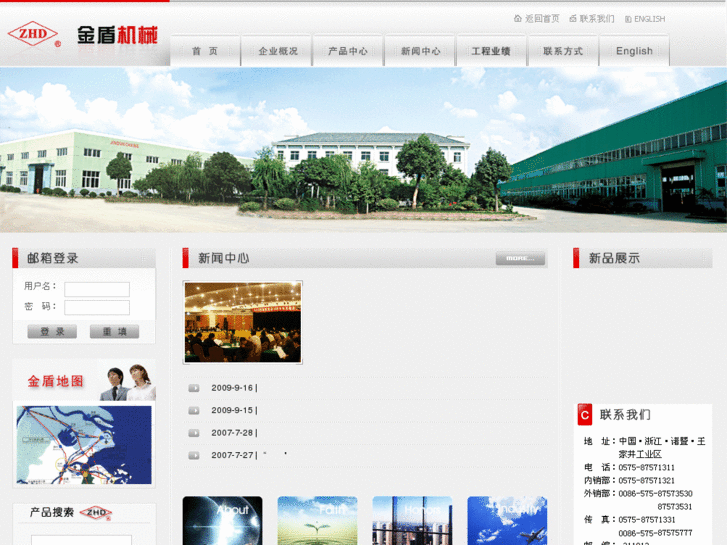Viewport: 727px width, 545px height.
Task: Open the 金盾地图 banner with two people
Action: (x=84, y=381)
